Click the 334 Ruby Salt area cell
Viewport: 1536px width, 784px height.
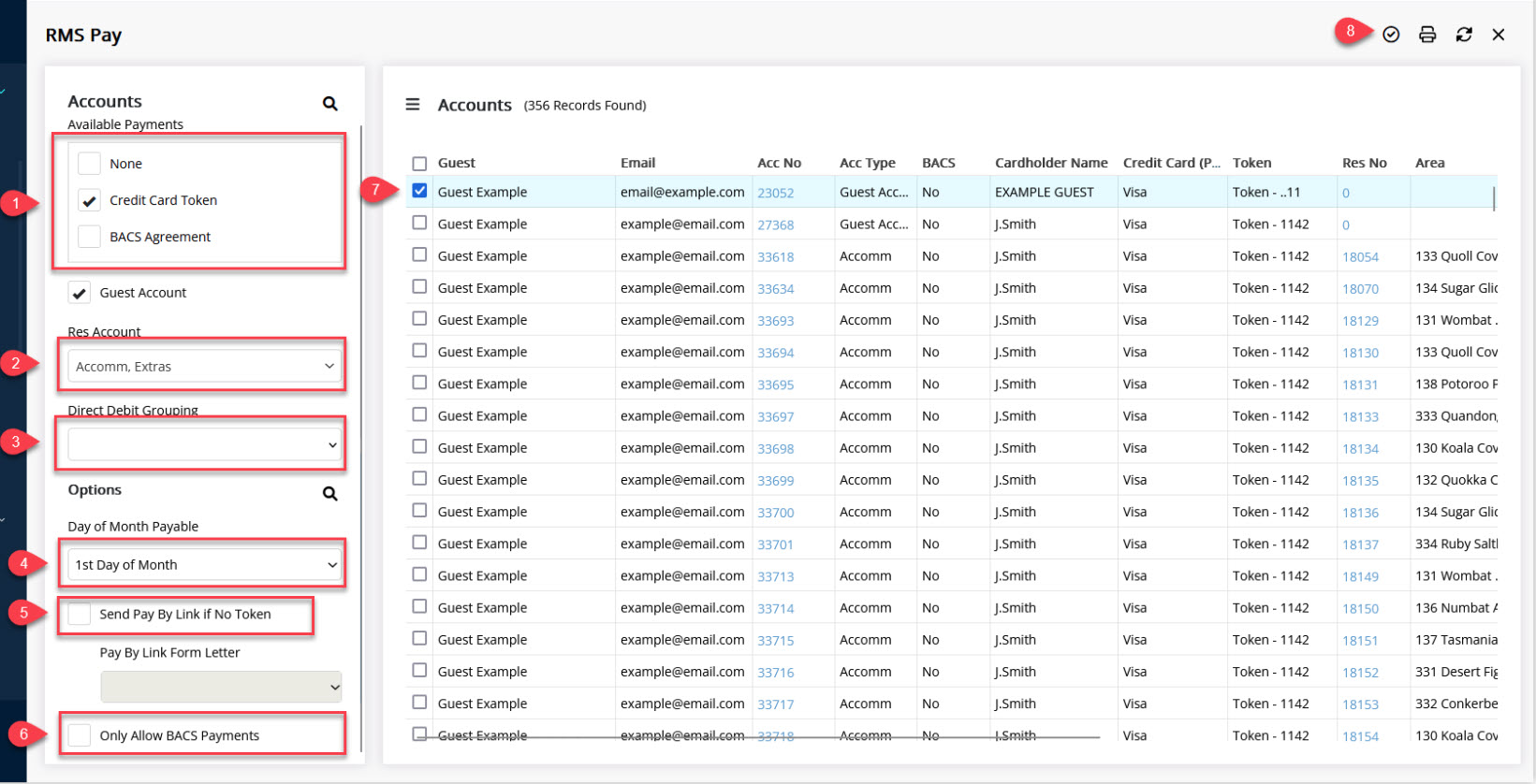point(1456,544)
